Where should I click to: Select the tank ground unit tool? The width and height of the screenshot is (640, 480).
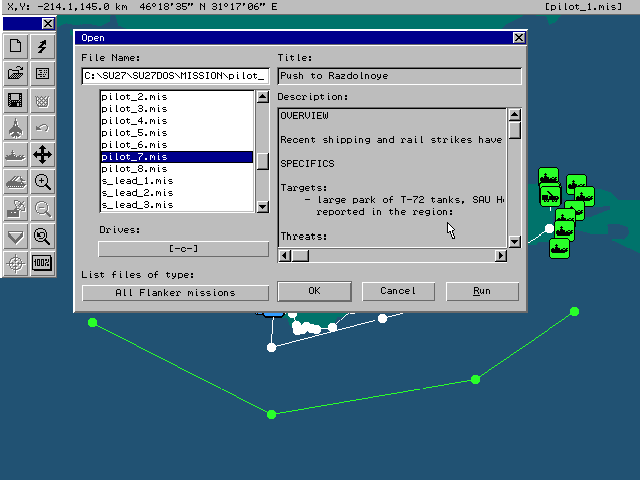point(15,182)
